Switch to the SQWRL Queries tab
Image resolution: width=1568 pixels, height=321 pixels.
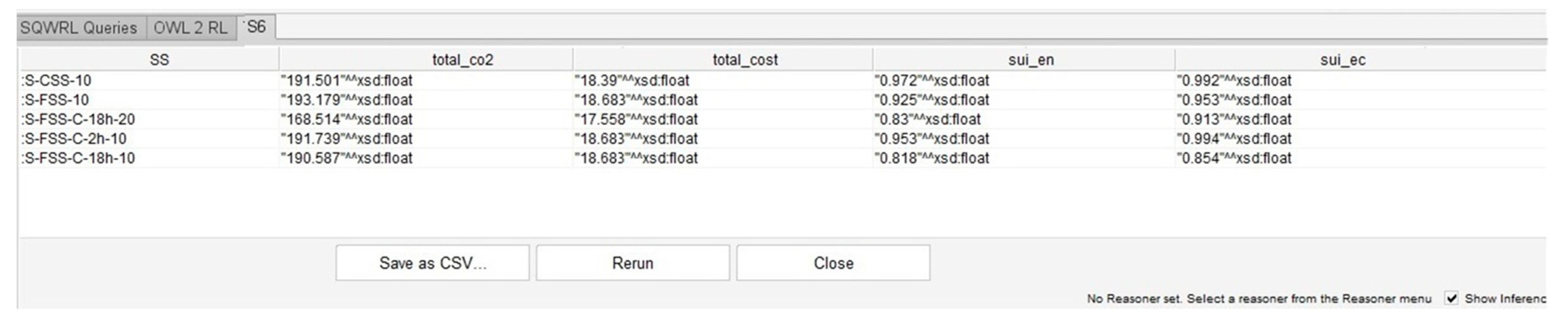click(x=78, y=28)
